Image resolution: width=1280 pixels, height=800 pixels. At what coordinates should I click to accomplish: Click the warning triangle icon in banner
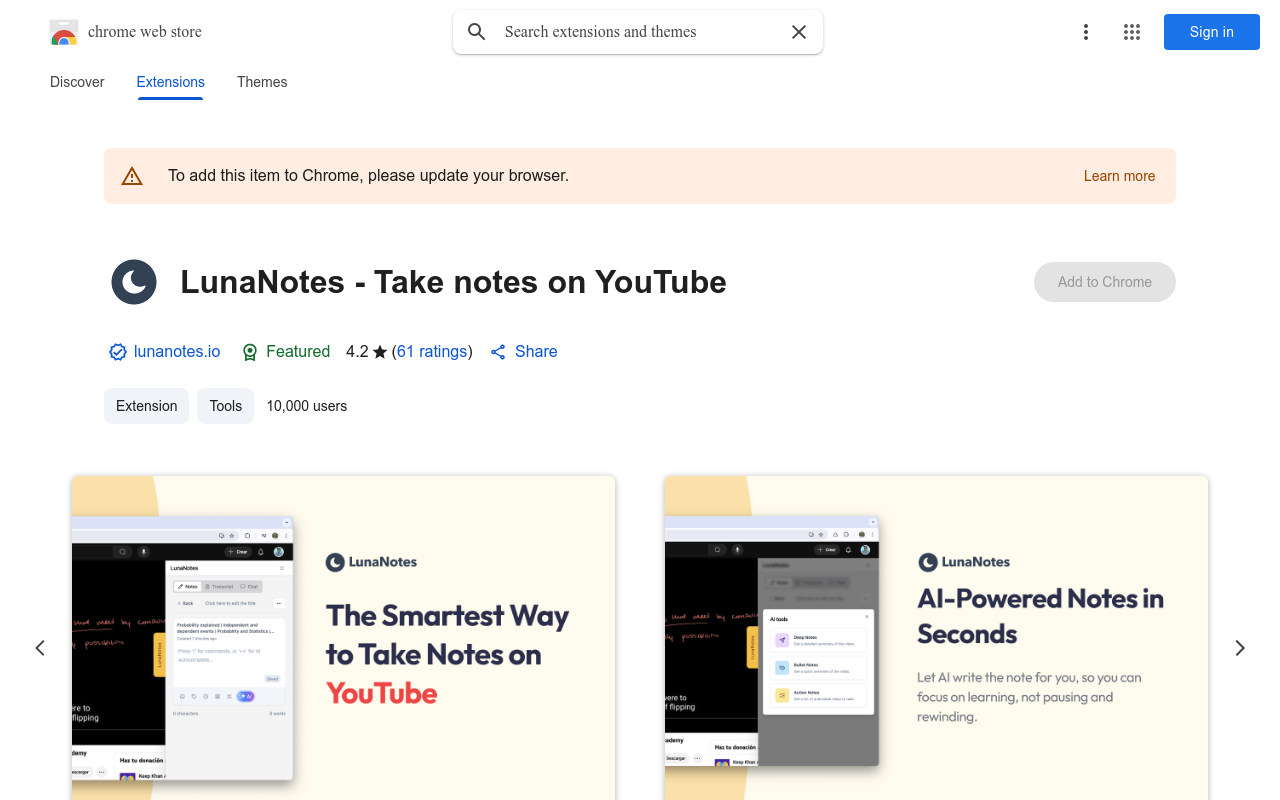132,177
